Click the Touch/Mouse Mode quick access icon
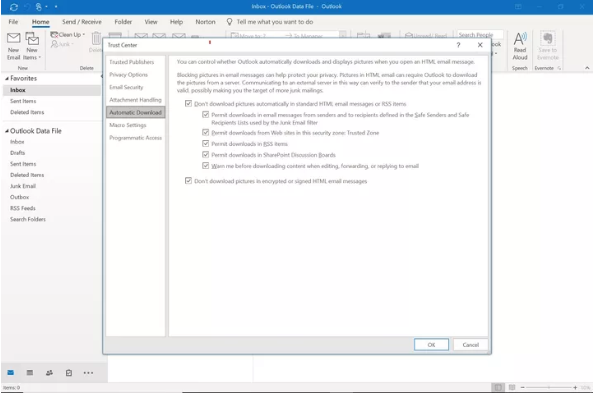Image resolution: width=595 pixels, height=403 pixels. pyautogui.click(x=39, y=7)
